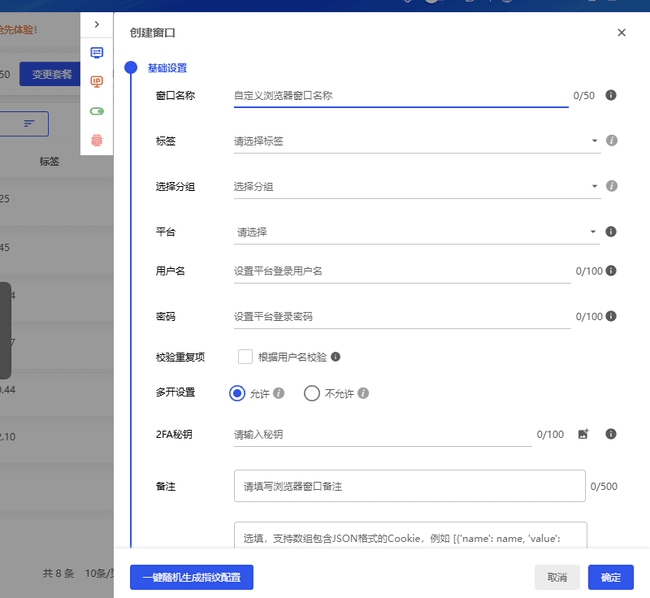
Task: Click the 基础设置 step heading
Action: [167, 68]
